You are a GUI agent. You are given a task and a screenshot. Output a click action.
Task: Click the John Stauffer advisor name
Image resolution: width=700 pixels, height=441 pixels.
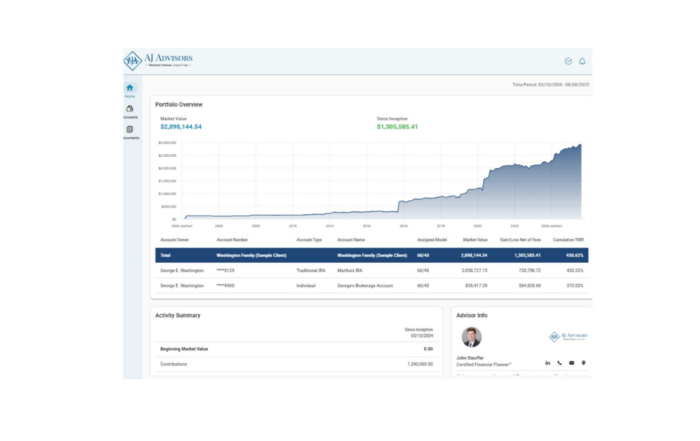pos(470,358)
